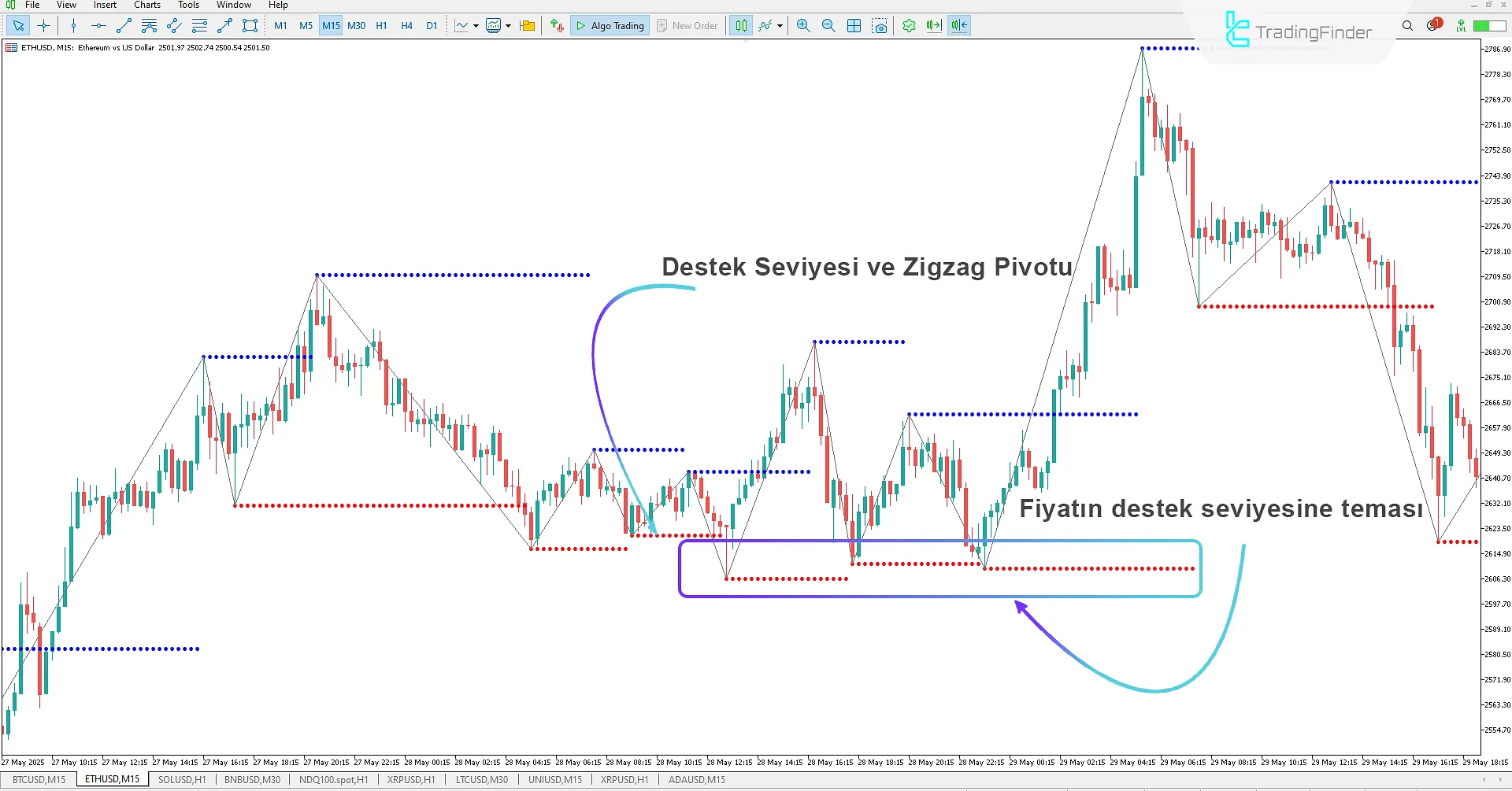This screenshot has height=791, width=1512.
Task: Open search with the magnifier icon
Action: click(x=1407, y=25)
